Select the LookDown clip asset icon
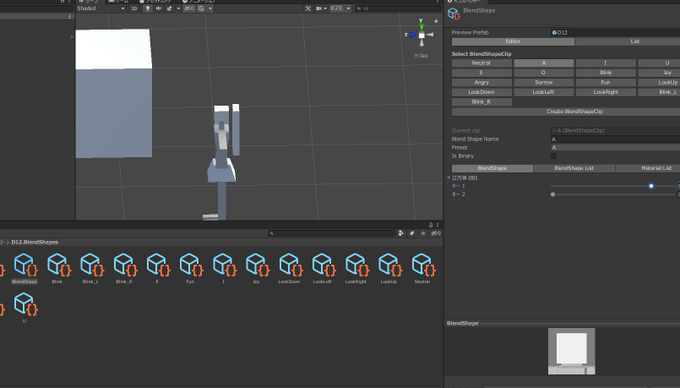Viewport: 680px width, 388px height. coord(291,265)
